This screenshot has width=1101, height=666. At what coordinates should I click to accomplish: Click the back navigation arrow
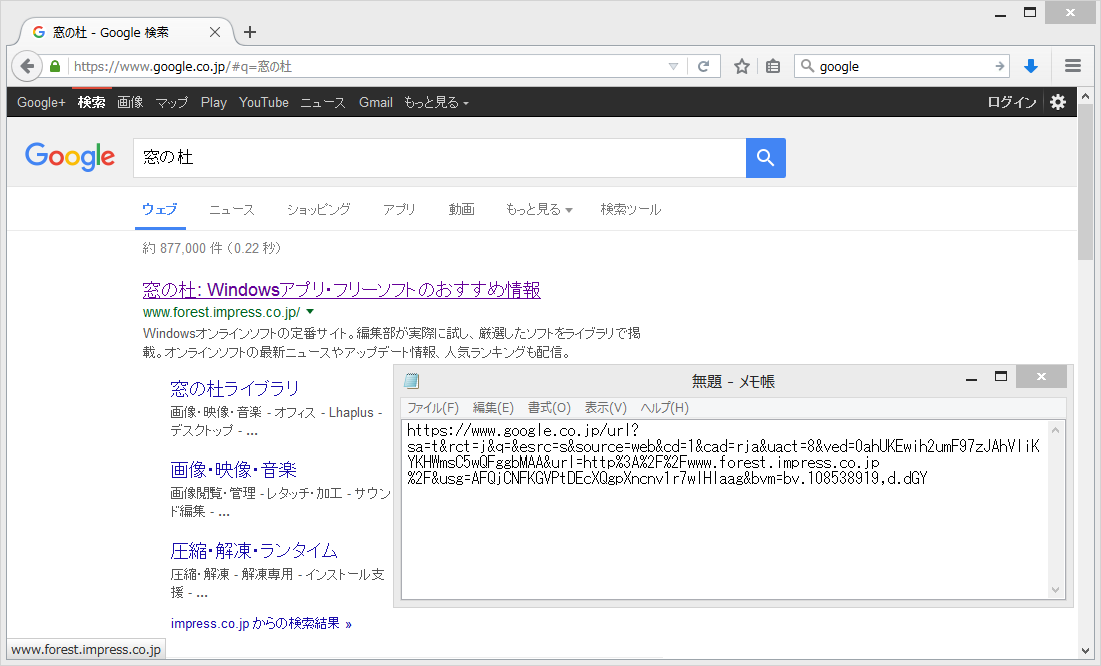(x=27, y=65)
